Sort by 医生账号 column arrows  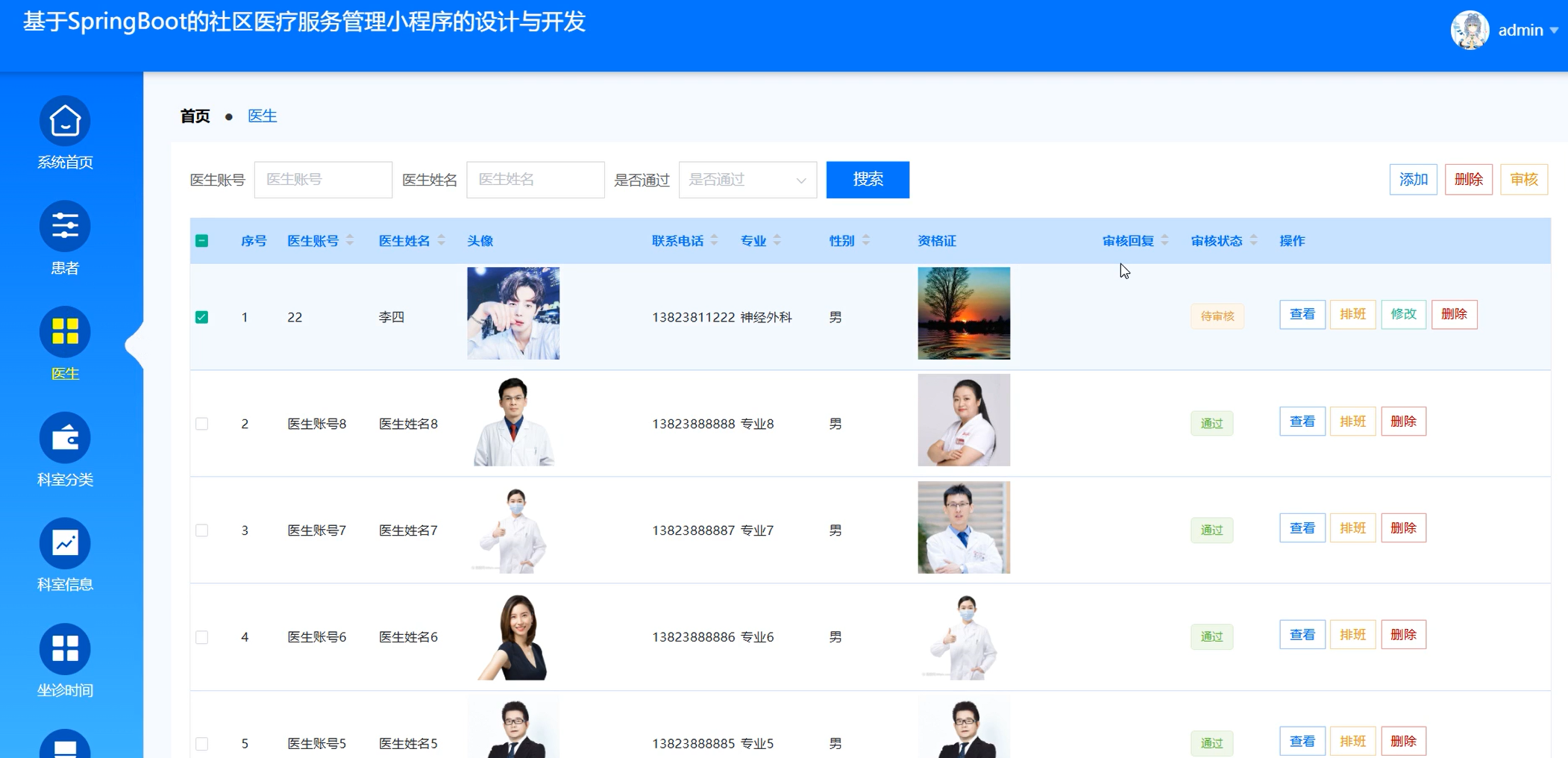[350, 240]
